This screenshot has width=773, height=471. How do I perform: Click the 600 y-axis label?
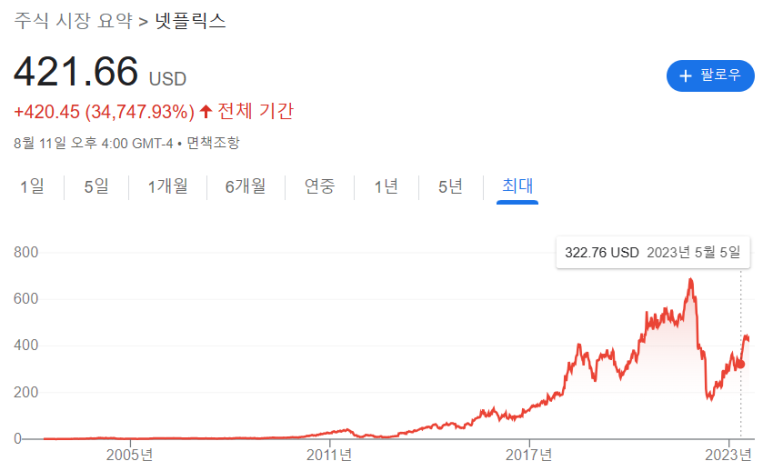coord(26,299)
